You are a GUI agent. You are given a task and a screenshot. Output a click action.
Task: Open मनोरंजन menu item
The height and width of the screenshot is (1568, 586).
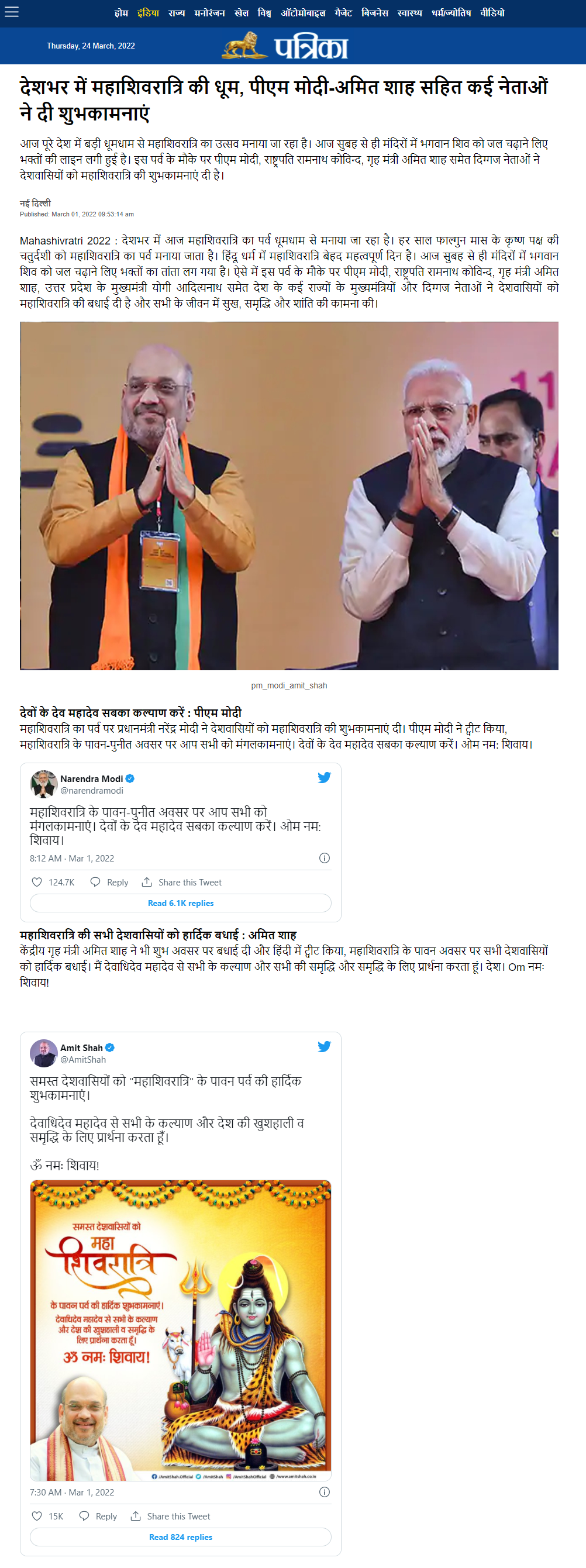[209, 13]
